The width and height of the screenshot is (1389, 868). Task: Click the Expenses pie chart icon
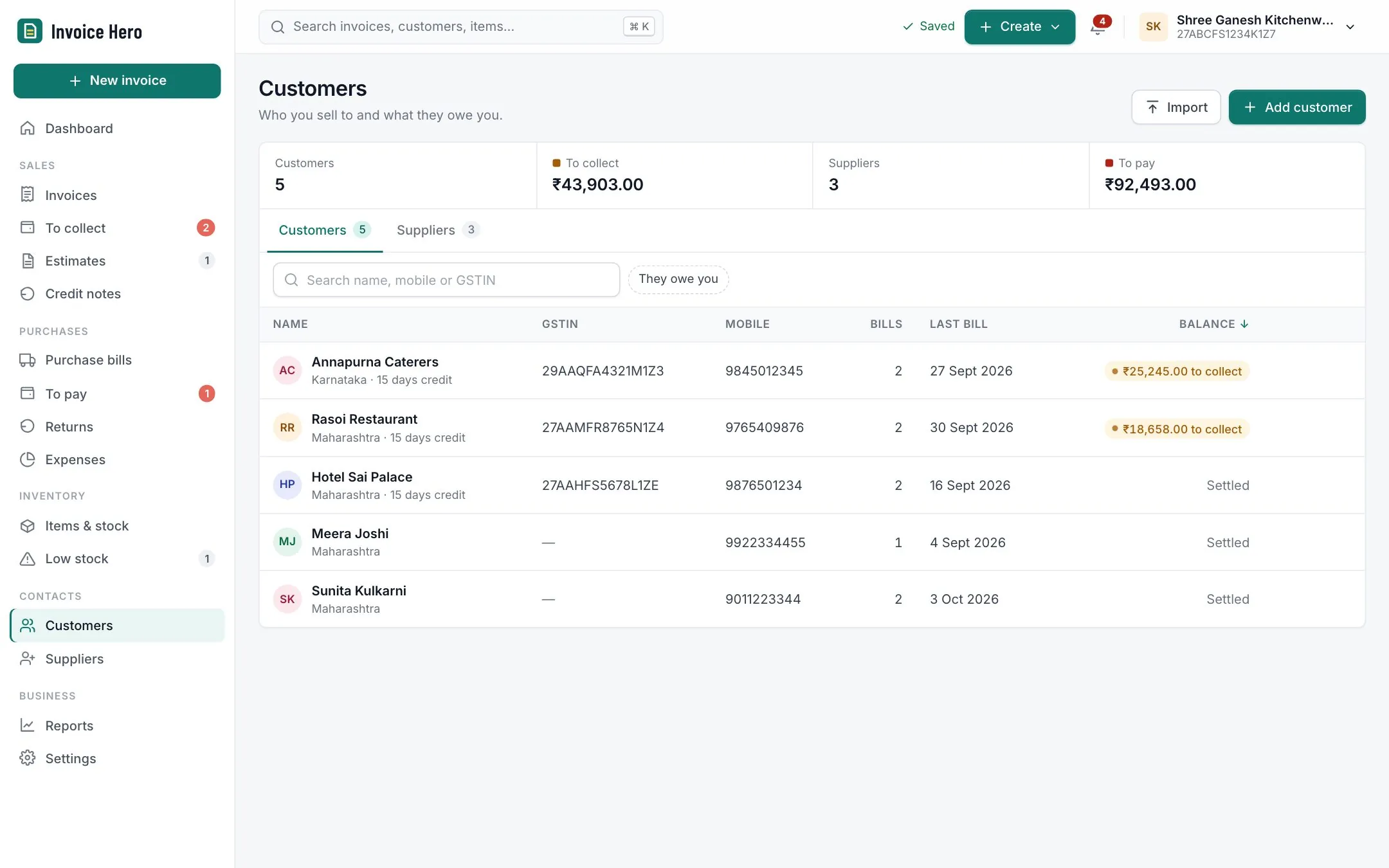(x=28, y=459)
